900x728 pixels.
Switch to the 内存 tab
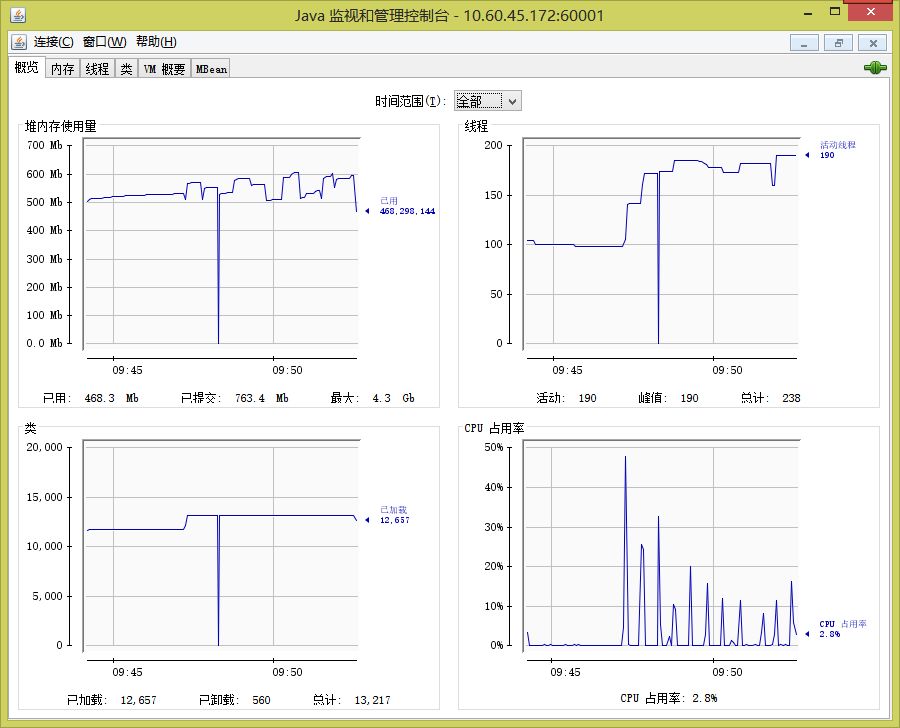pyautogui.click(x=63, y=69)
